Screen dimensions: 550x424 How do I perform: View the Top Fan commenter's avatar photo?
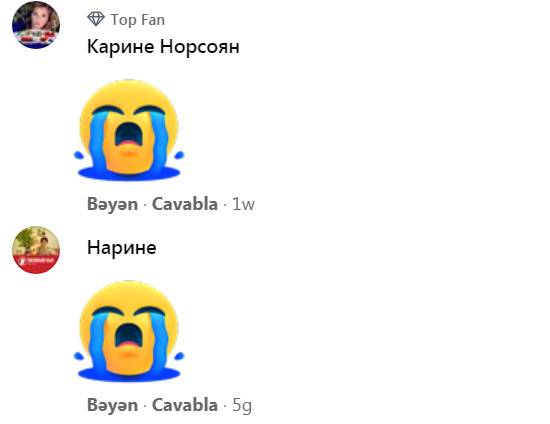coord(36,25)
